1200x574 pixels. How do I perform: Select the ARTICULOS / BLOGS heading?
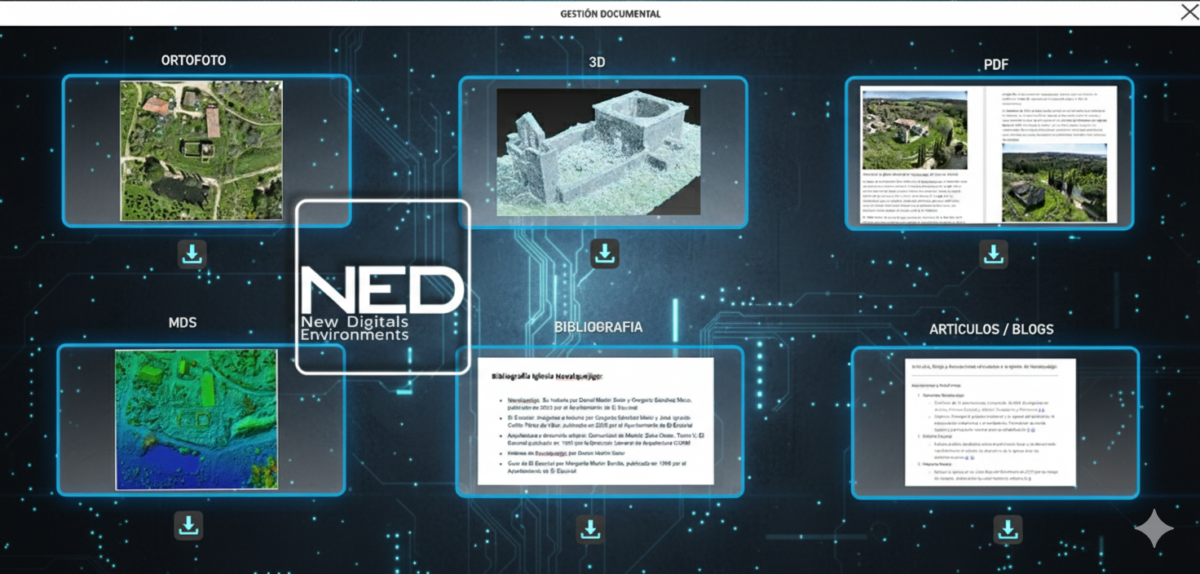tap(991, 329)
